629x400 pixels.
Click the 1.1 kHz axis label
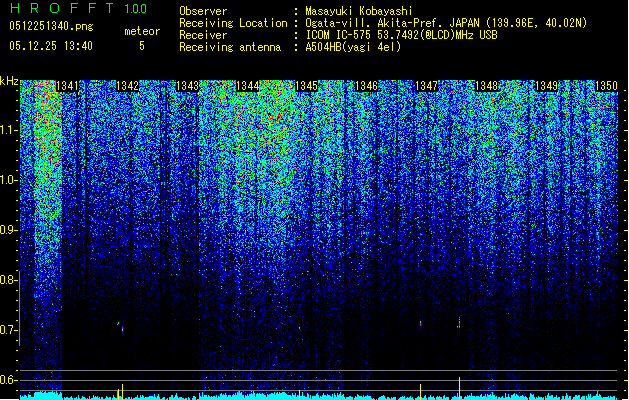point(9,130)
